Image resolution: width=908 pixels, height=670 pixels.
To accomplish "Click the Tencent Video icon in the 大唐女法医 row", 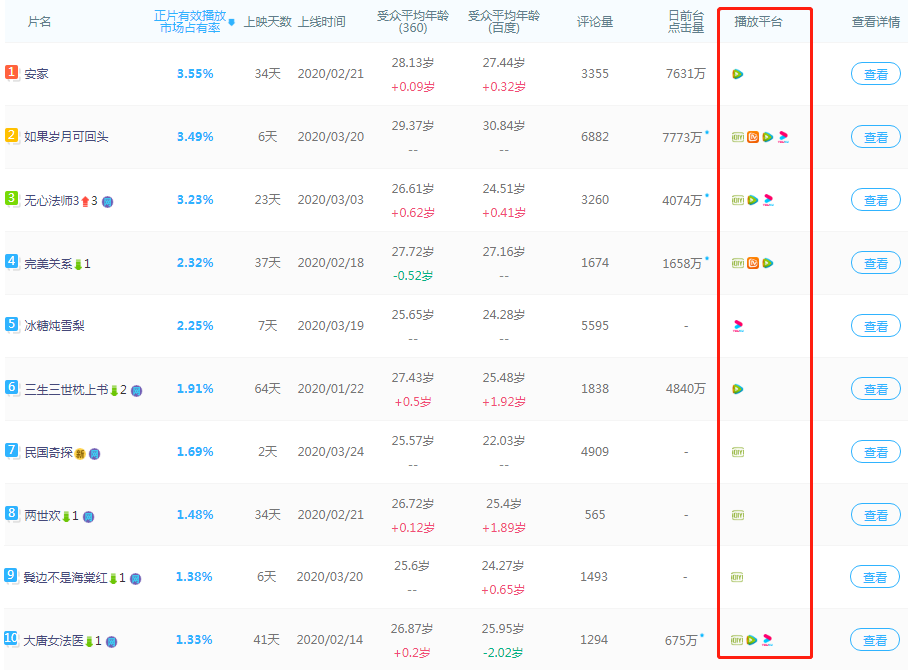I will click(752, 640).
